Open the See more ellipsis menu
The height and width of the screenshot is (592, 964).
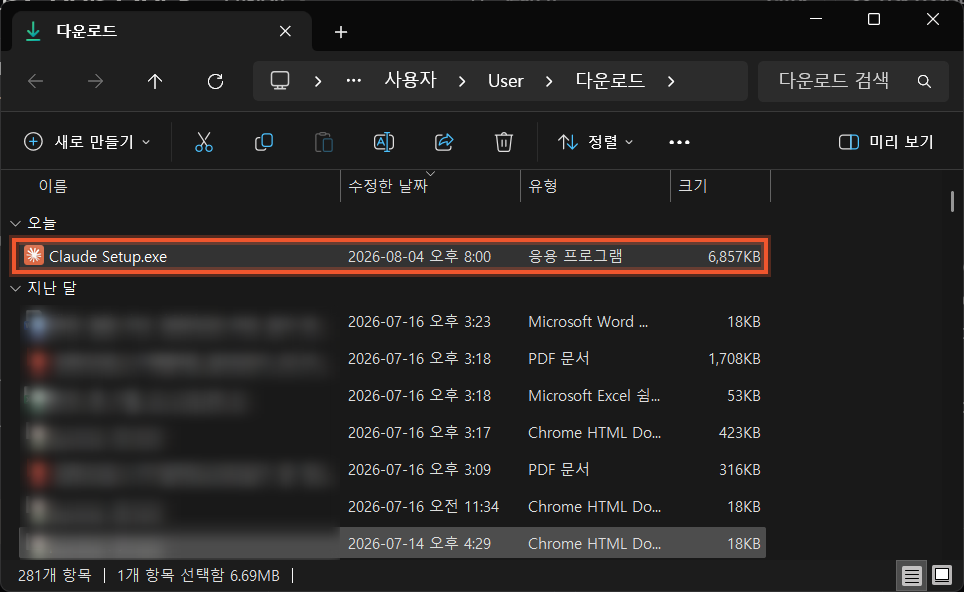pos(679,143)
